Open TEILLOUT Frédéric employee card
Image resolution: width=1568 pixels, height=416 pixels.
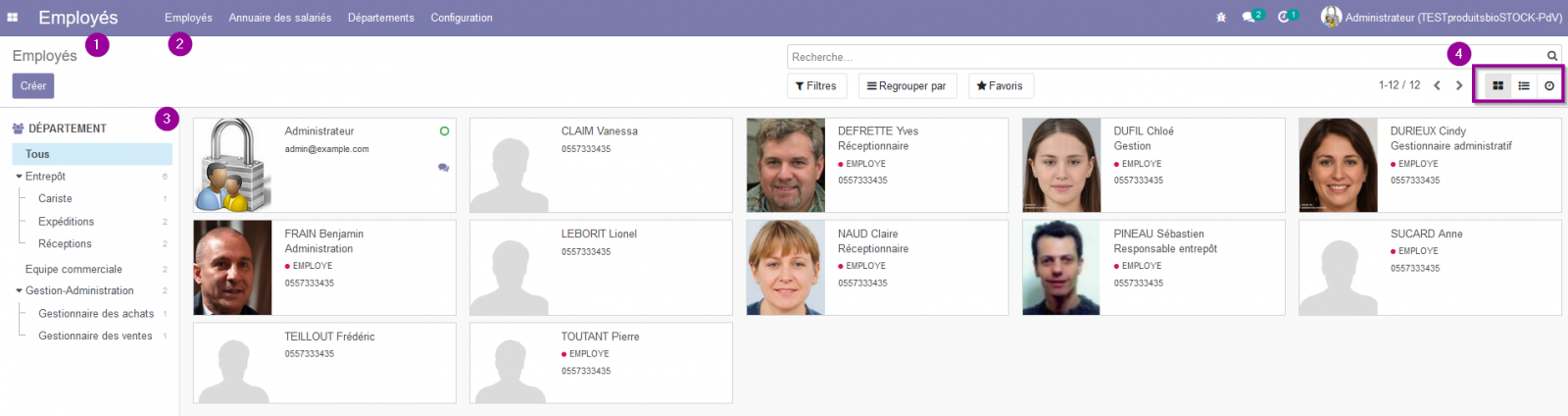point(324,363)
